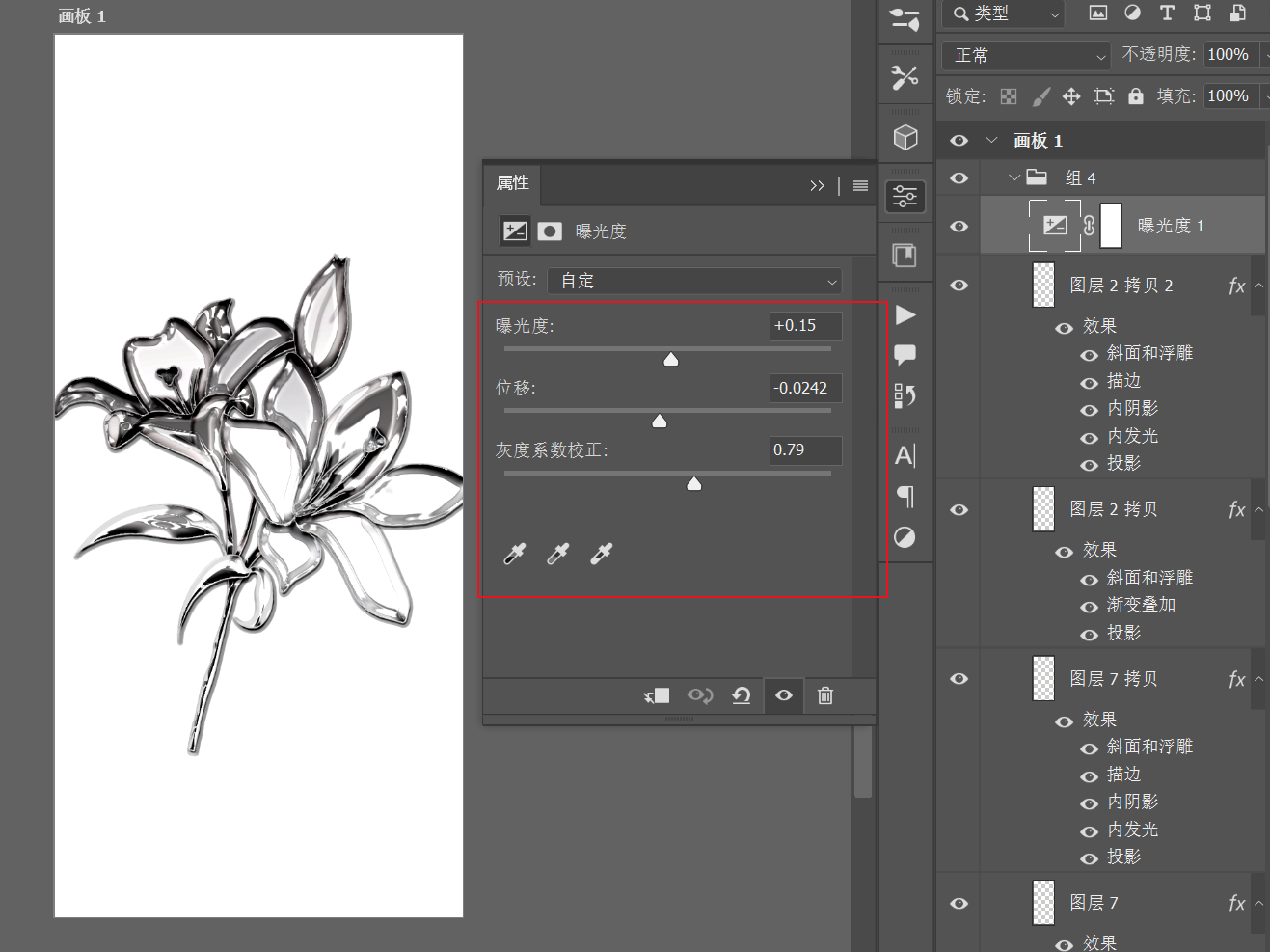Lock image pixels brush icon

tap(1040, 96)
